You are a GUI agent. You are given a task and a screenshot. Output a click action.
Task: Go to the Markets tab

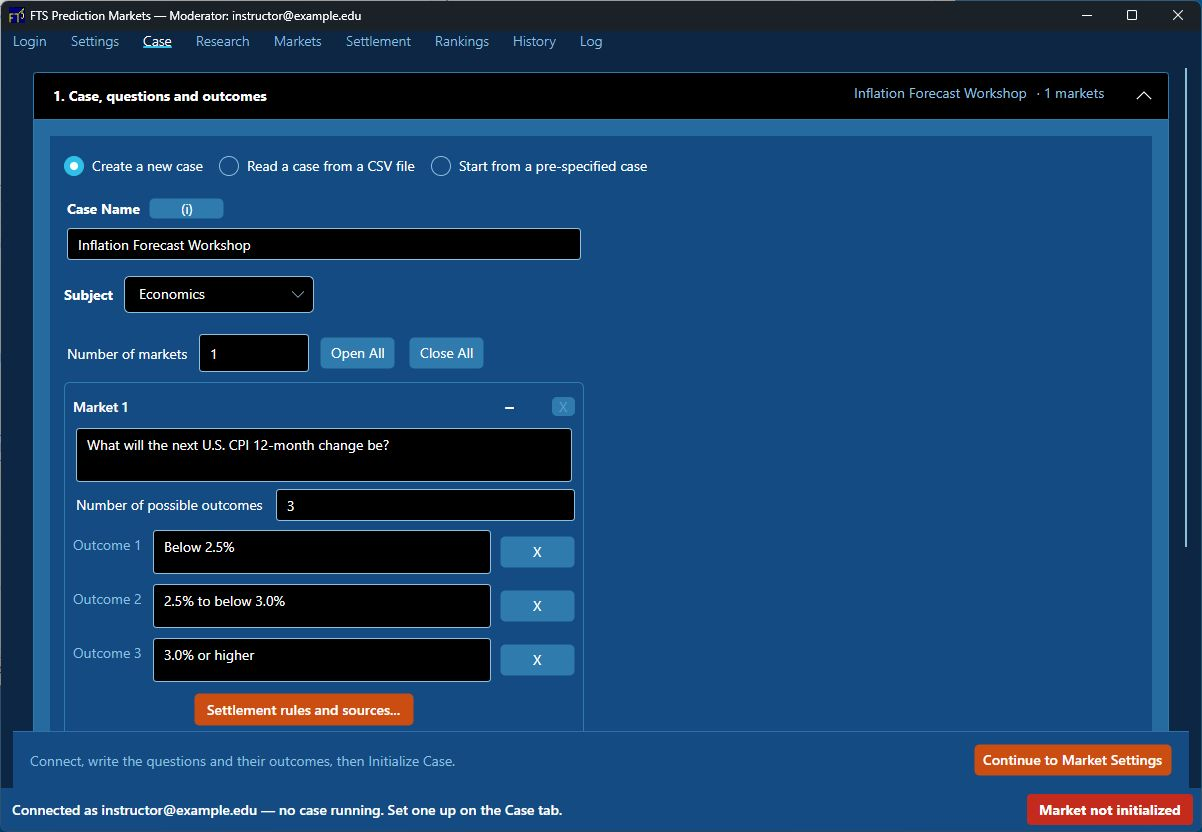click(x=298, y=41)
